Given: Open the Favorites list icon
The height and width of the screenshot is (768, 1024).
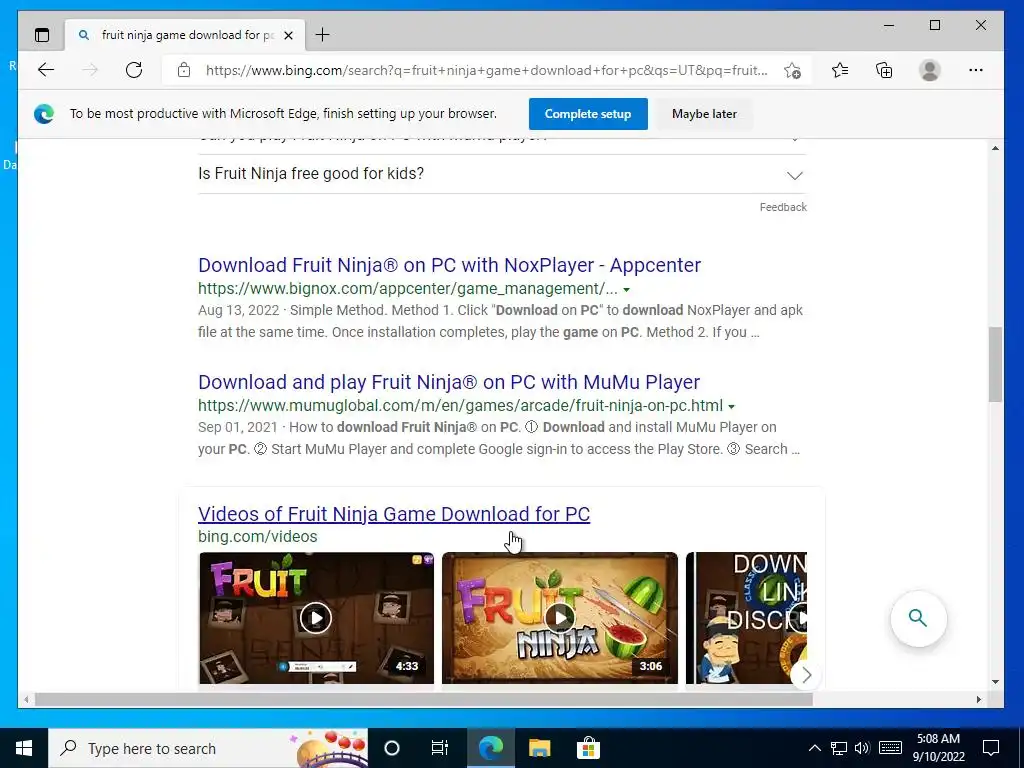Looking at the screenshot, I should pyautogui.click(x=840, y=70).
